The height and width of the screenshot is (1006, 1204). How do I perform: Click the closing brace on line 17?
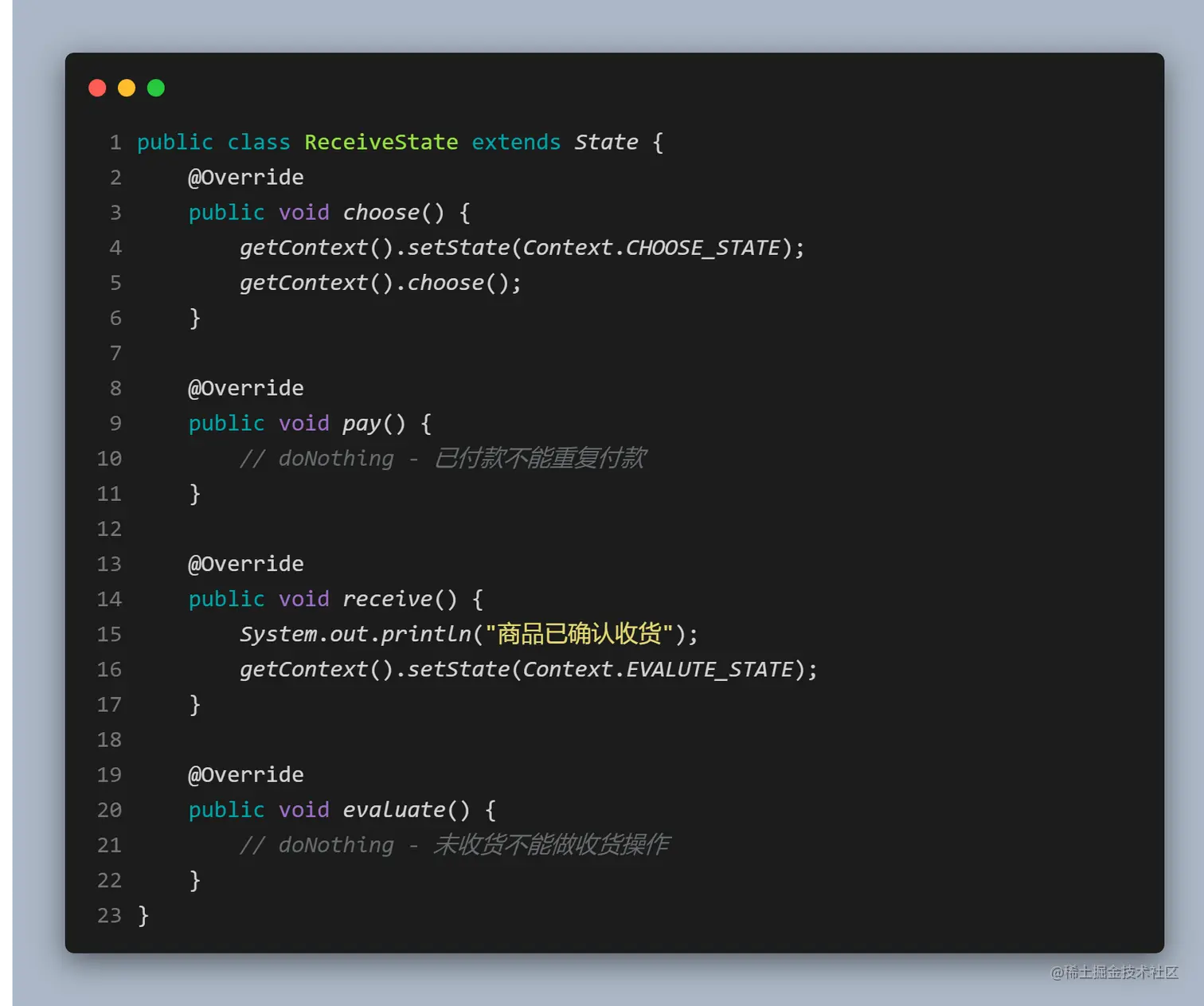(x=194, y=704)
